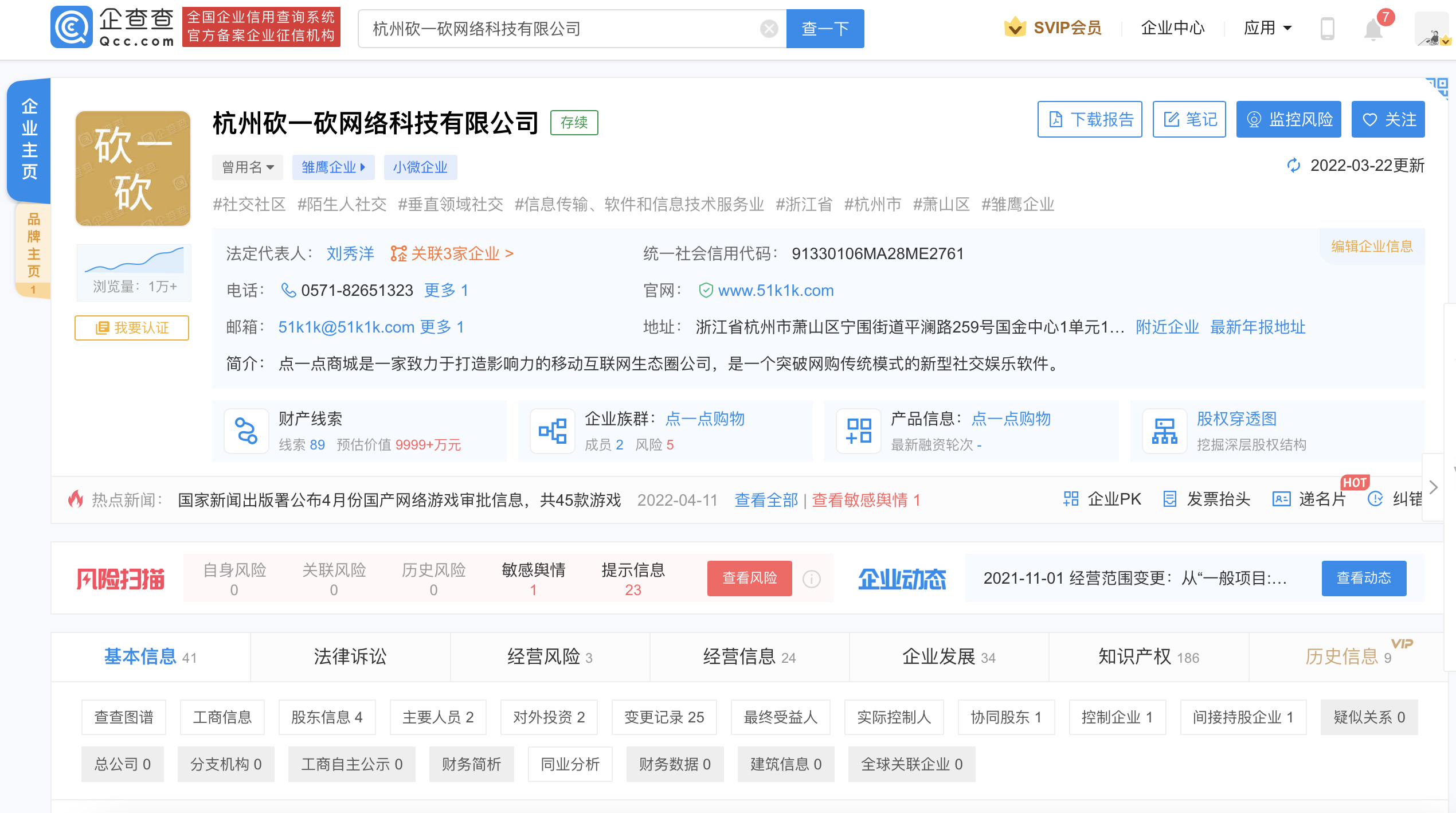Show more phone numbers via 更多 1

[x=446, y=290]
